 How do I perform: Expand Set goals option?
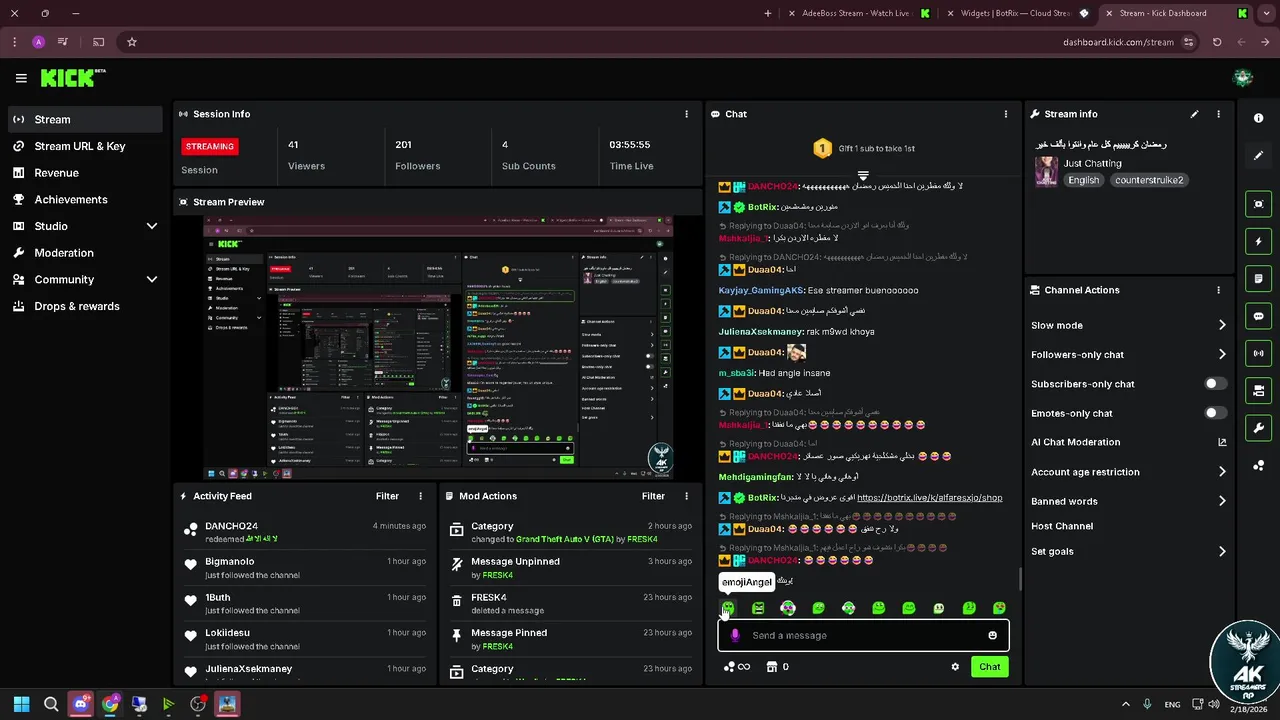pos(1222,551)
